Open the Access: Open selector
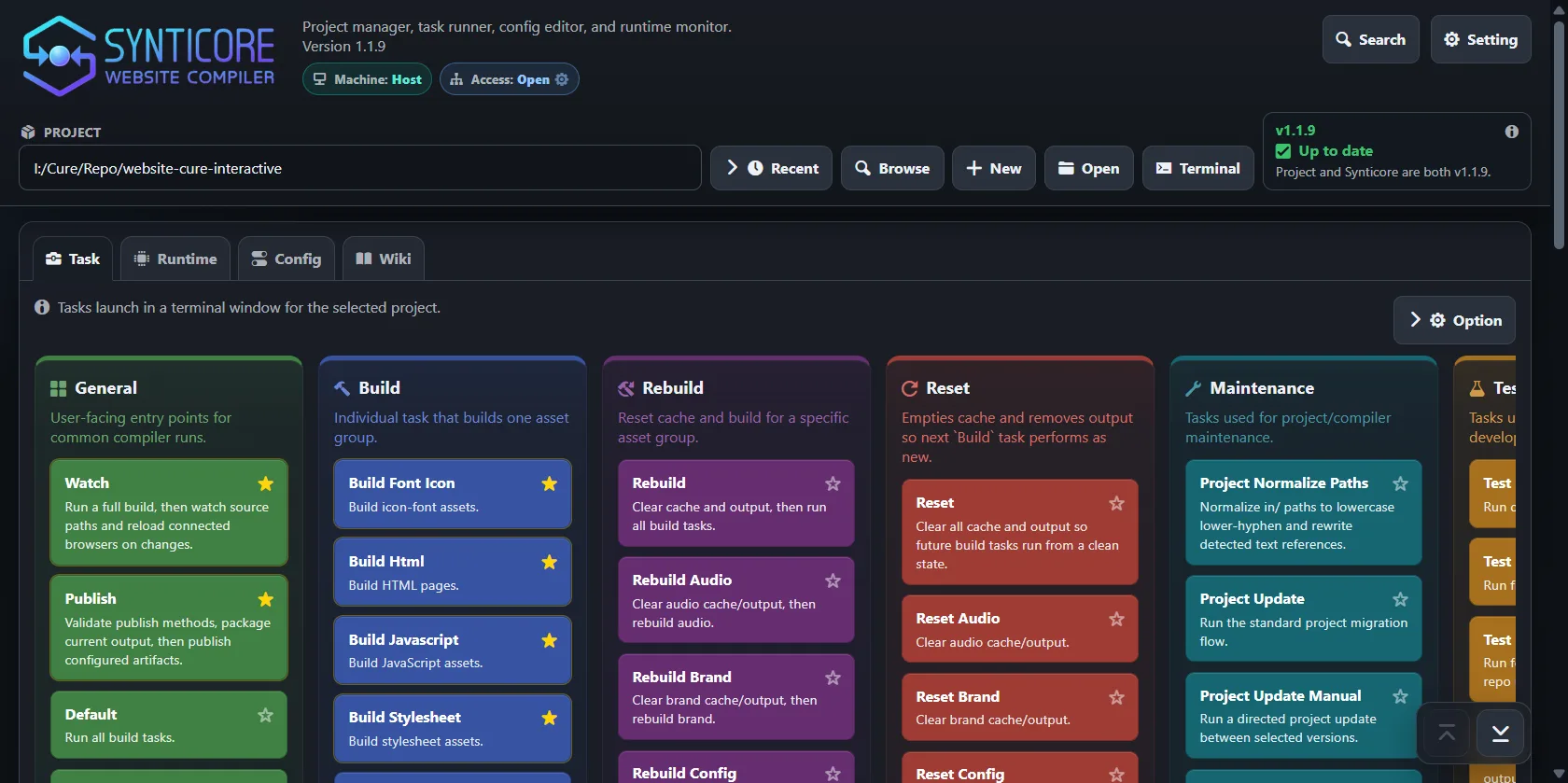Screen dimensions: 1568x783 [x=510, y=79]
